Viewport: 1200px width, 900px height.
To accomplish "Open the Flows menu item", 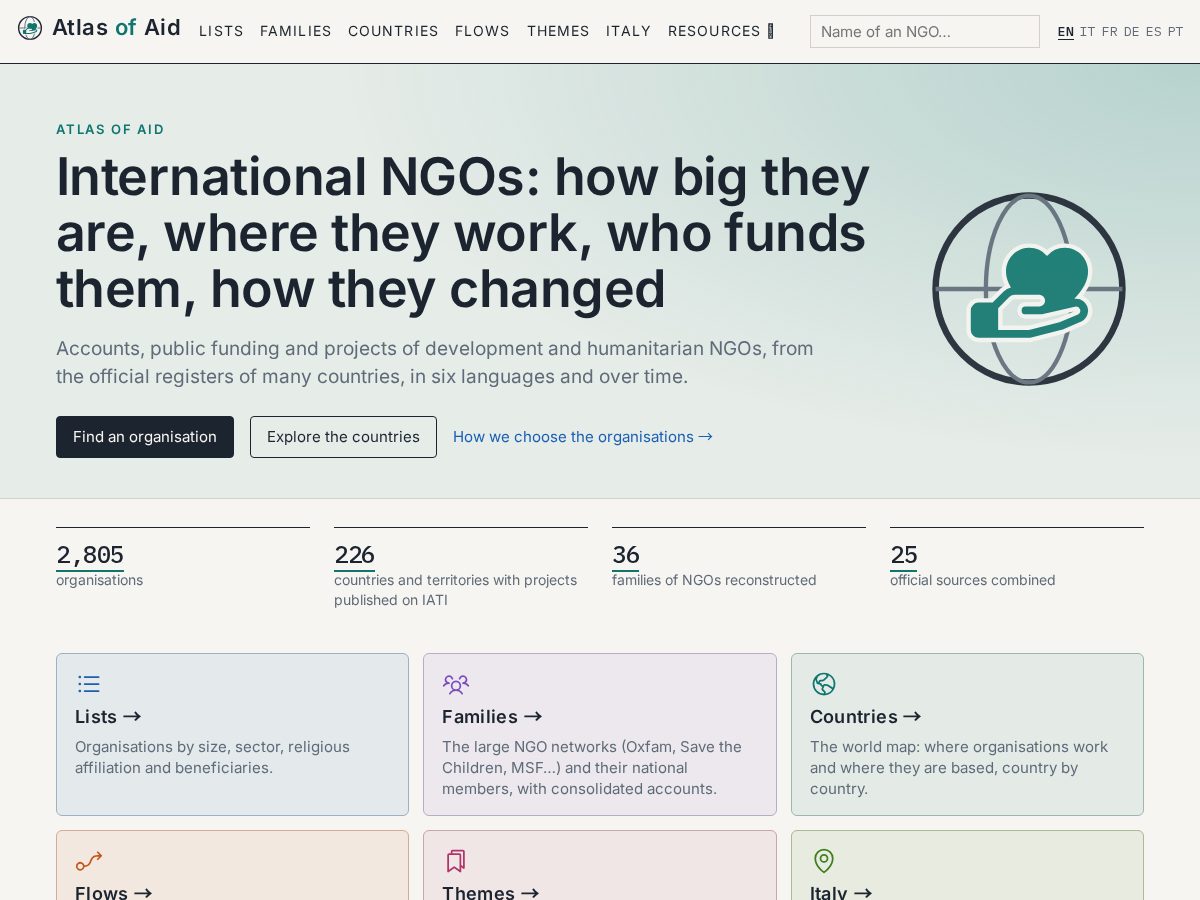I will (482, 31).
